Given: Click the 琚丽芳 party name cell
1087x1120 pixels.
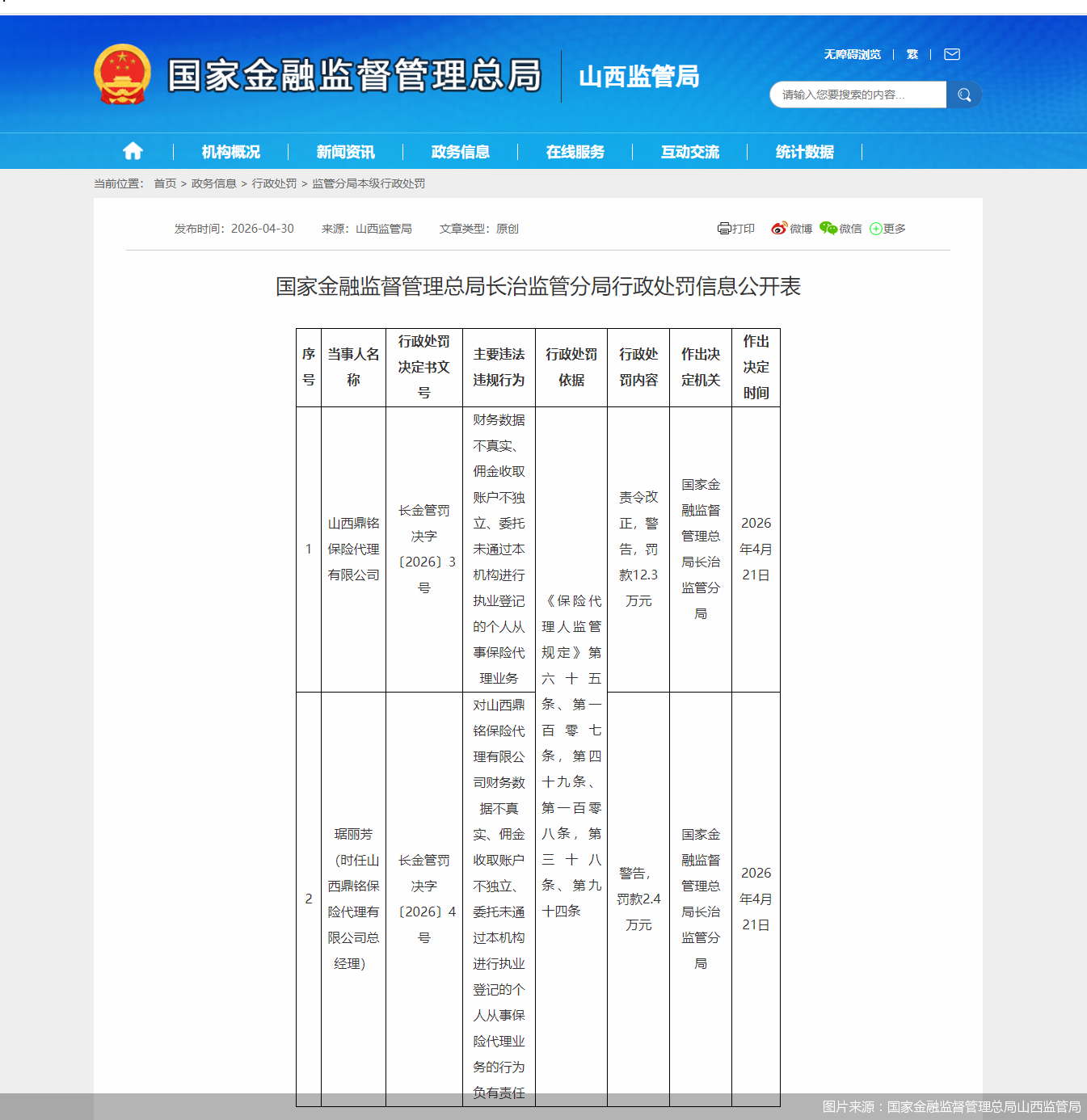Looking at the screenshot, I should (353, 899).
